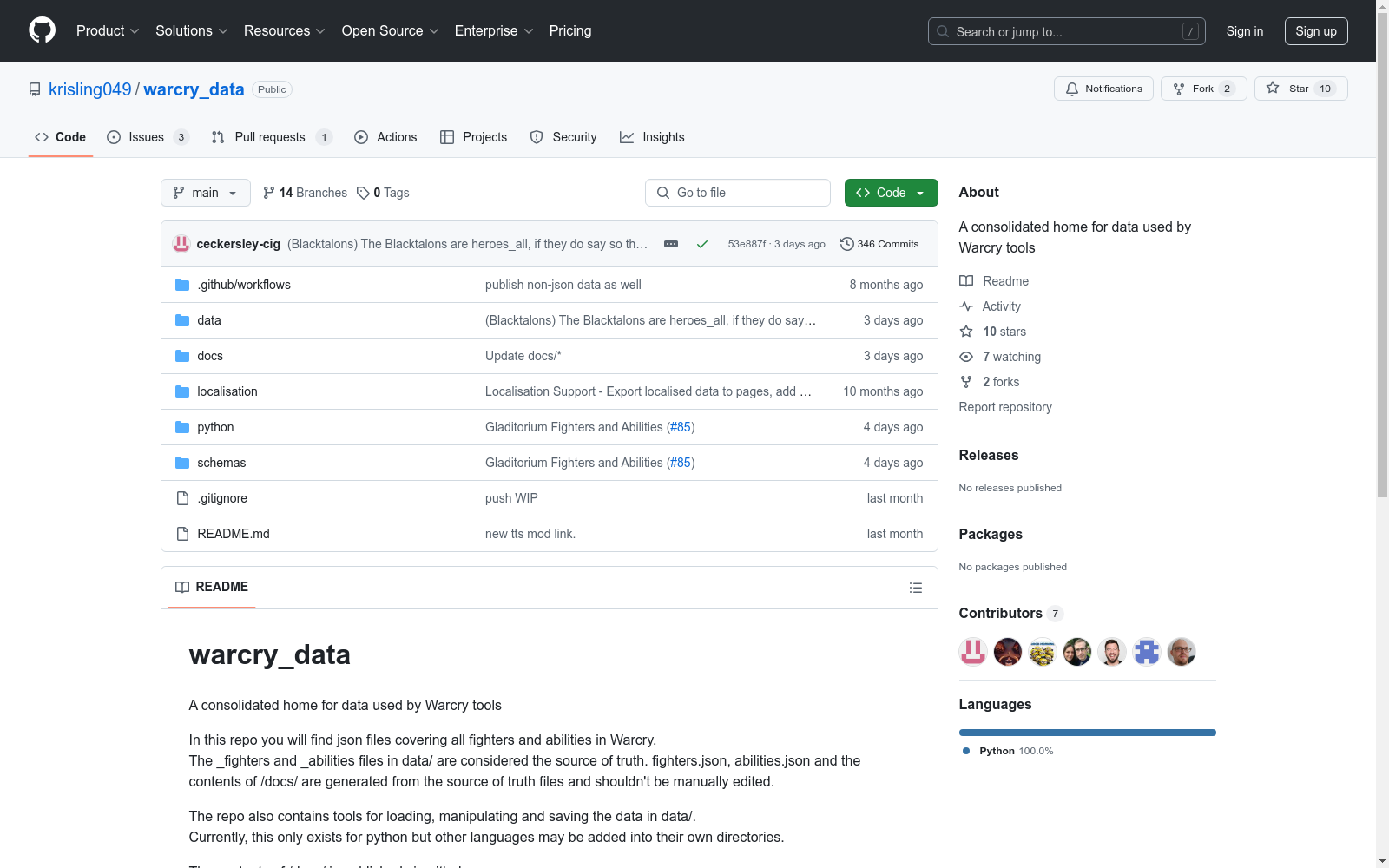Image resolution: width=1389 pixels, height=868 pixels.
Task: Click first contributor avatar with pink U
Action: [973, 651]
